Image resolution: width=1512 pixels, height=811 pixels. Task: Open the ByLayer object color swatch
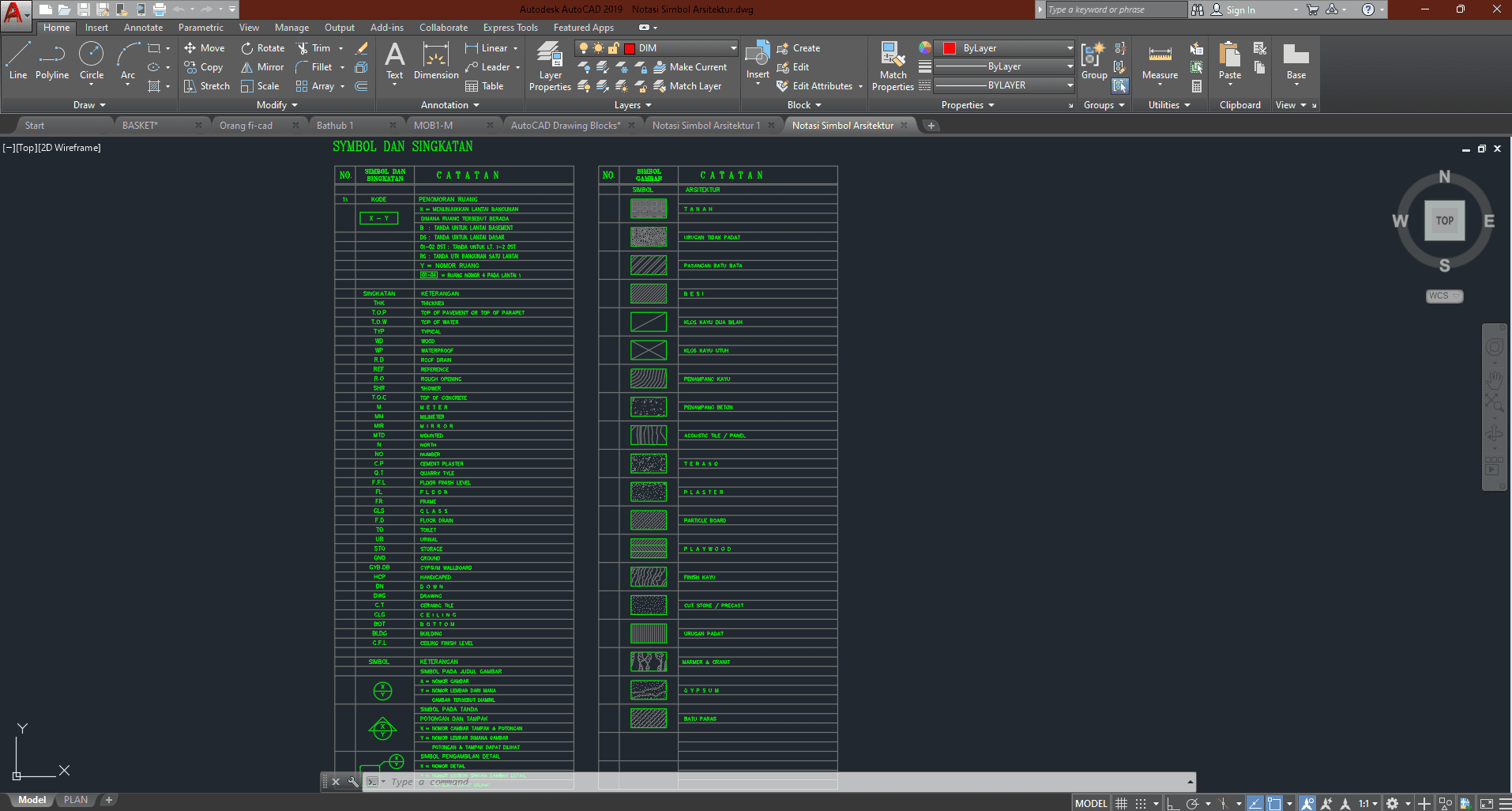point(1004,48)
